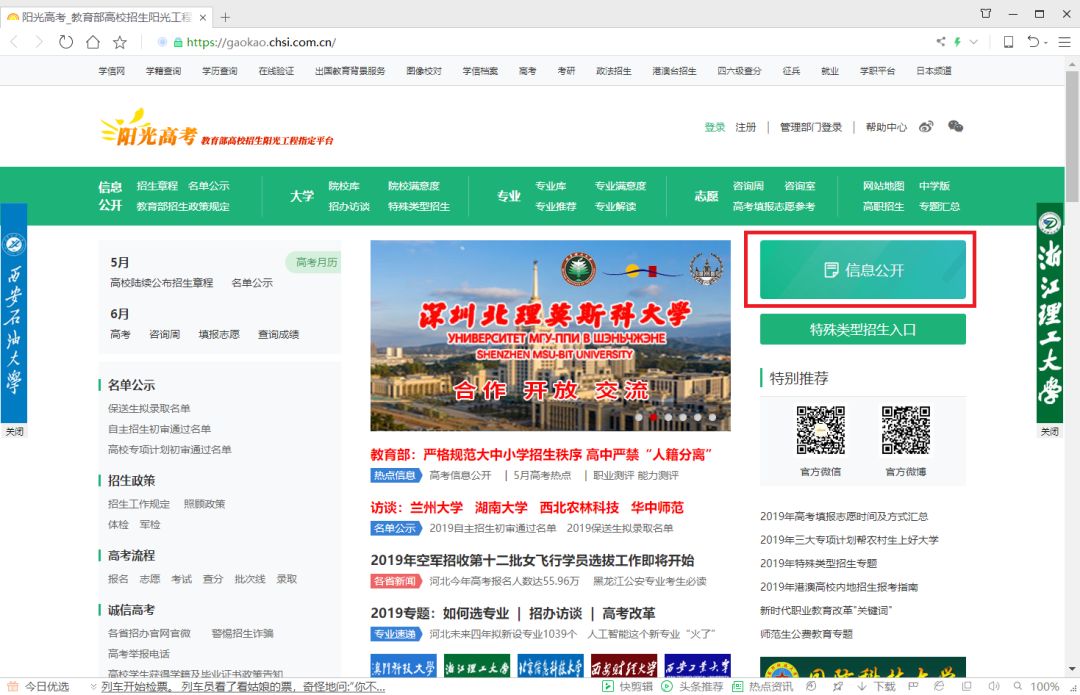
Task: Open 2019年高考填报志愿时间及方式汇总 link
Action: point(844,517)
